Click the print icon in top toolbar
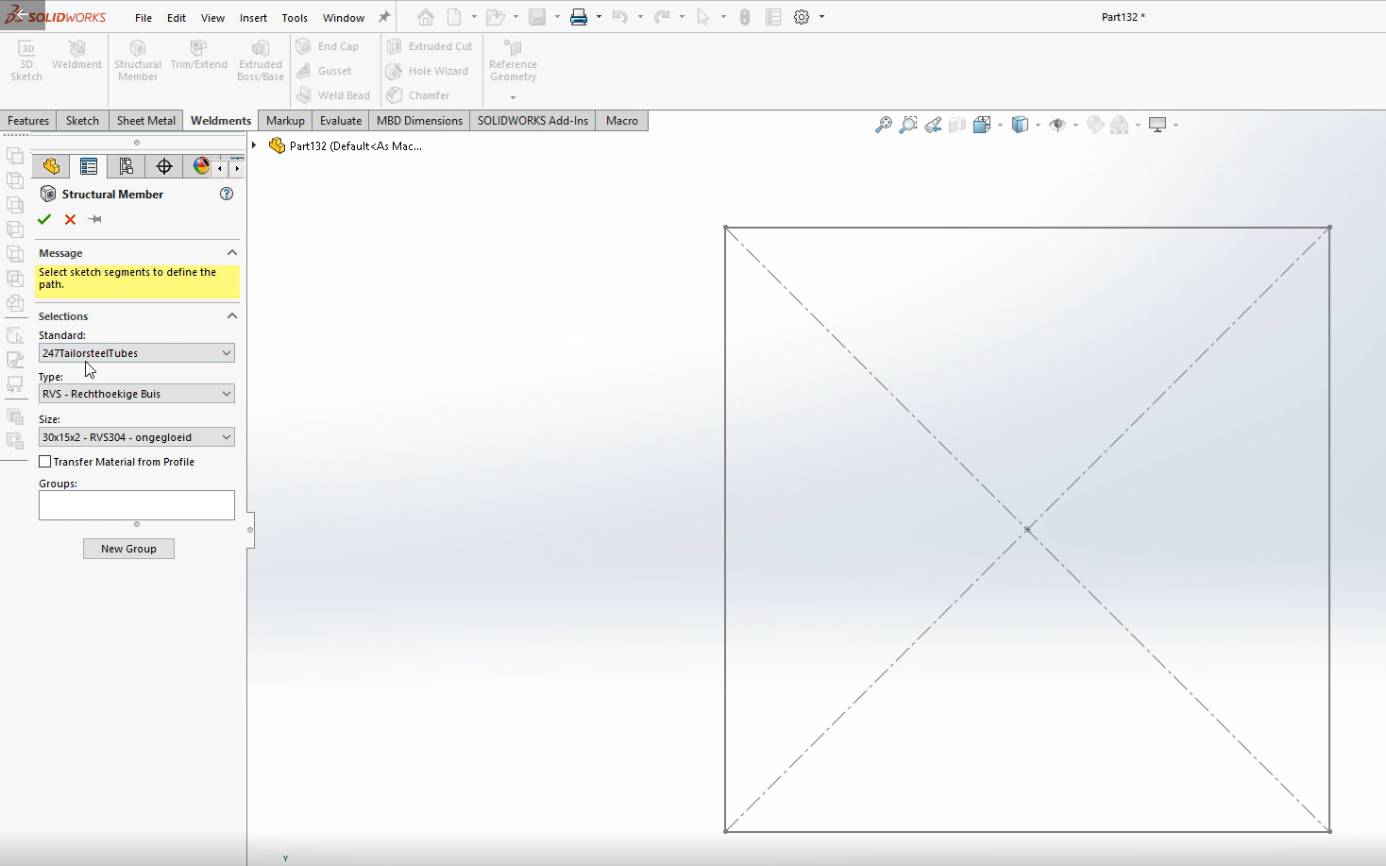 (x=578, y=17)
